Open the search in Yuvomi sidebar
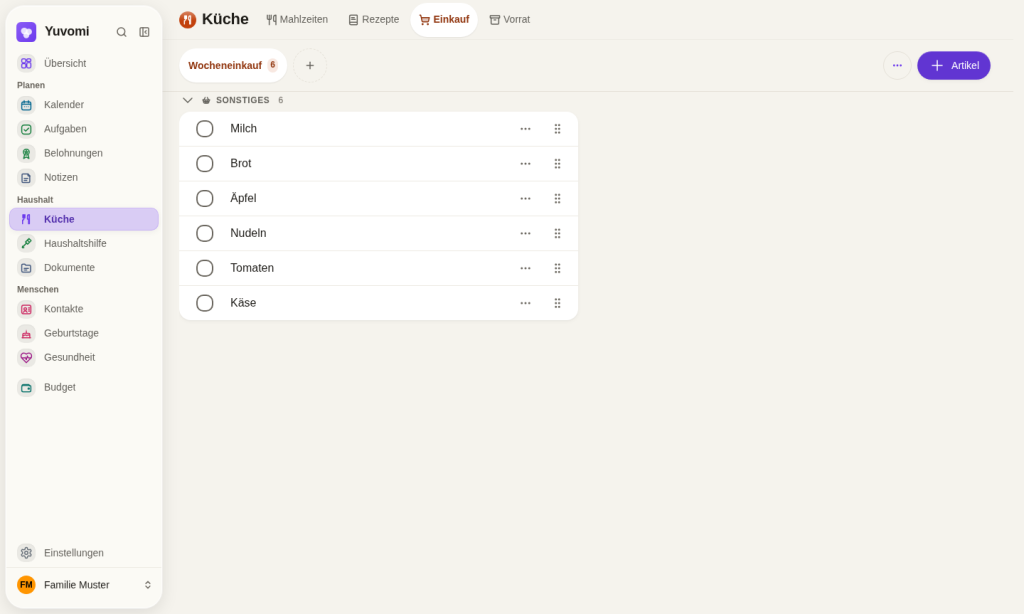 (x=121, y=32)
